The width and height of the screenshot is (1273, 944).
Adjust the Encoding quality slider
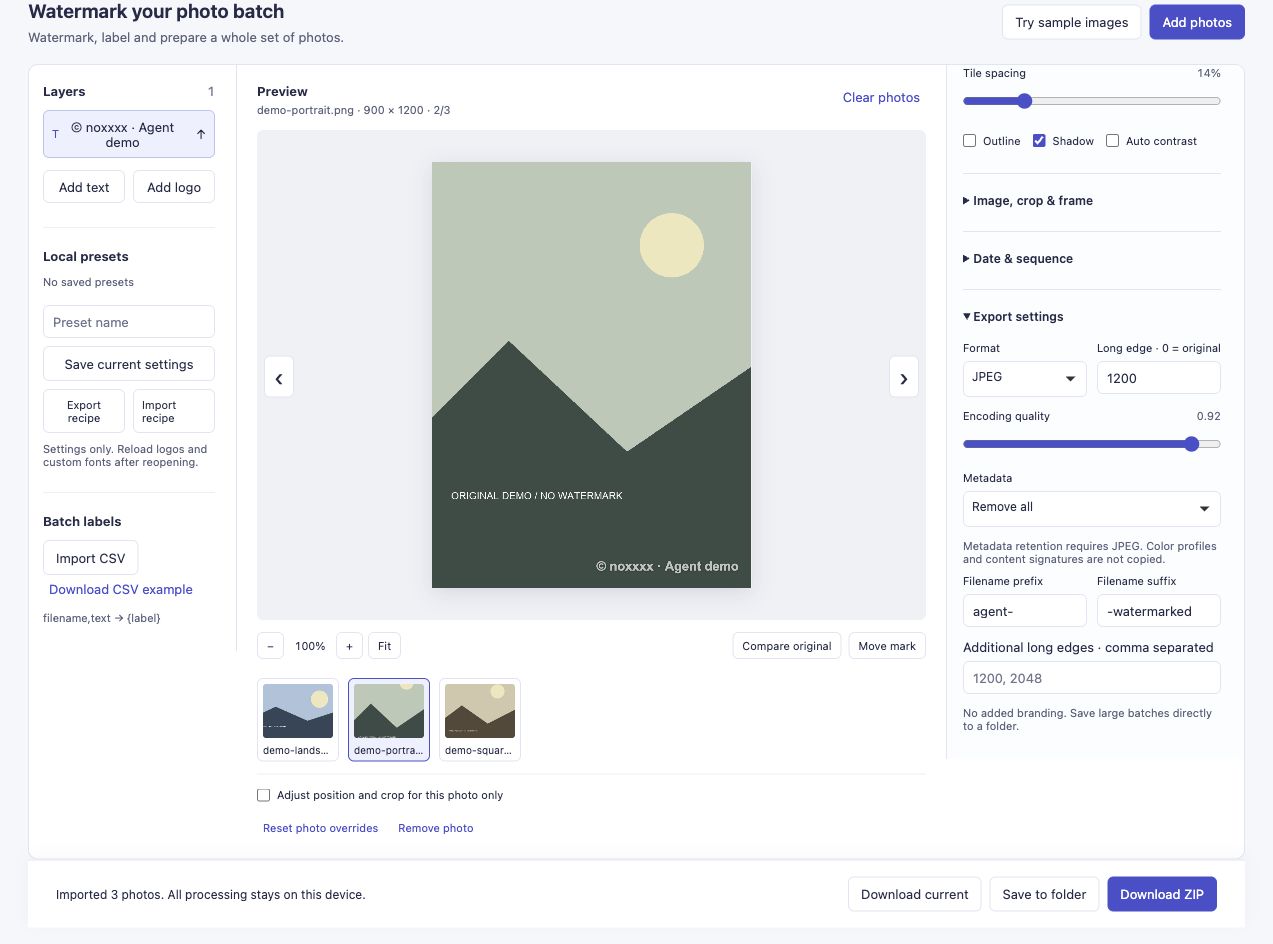tap(1092, 444)
